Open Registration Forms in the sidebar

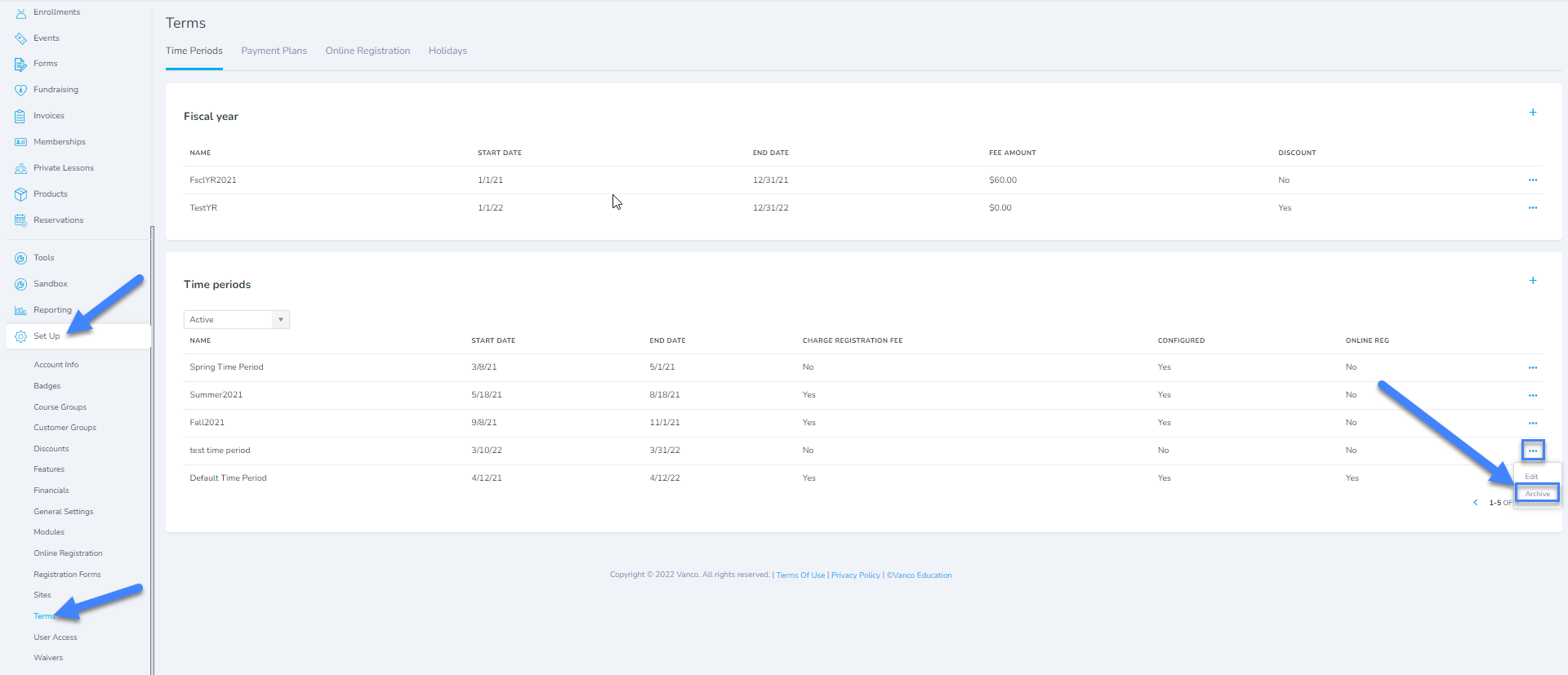tap(67, 575)
